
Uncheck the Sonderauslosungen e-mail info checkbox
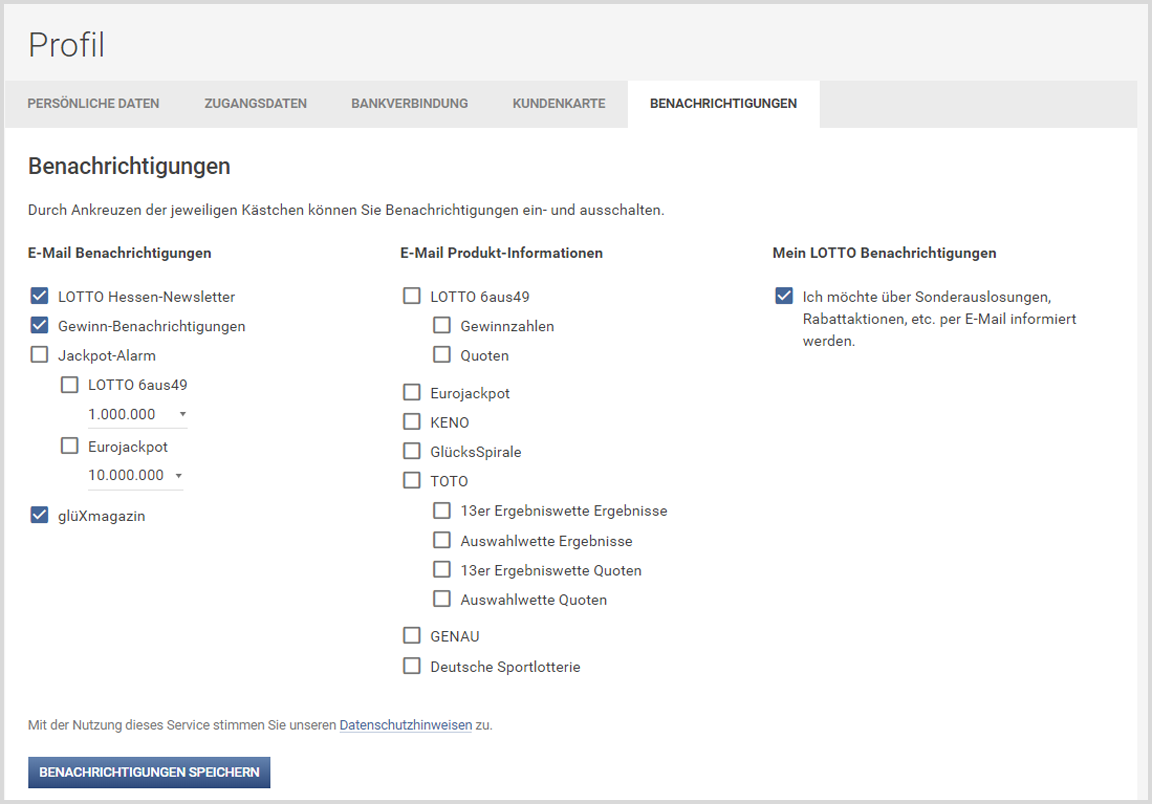(x=785, y=295)
